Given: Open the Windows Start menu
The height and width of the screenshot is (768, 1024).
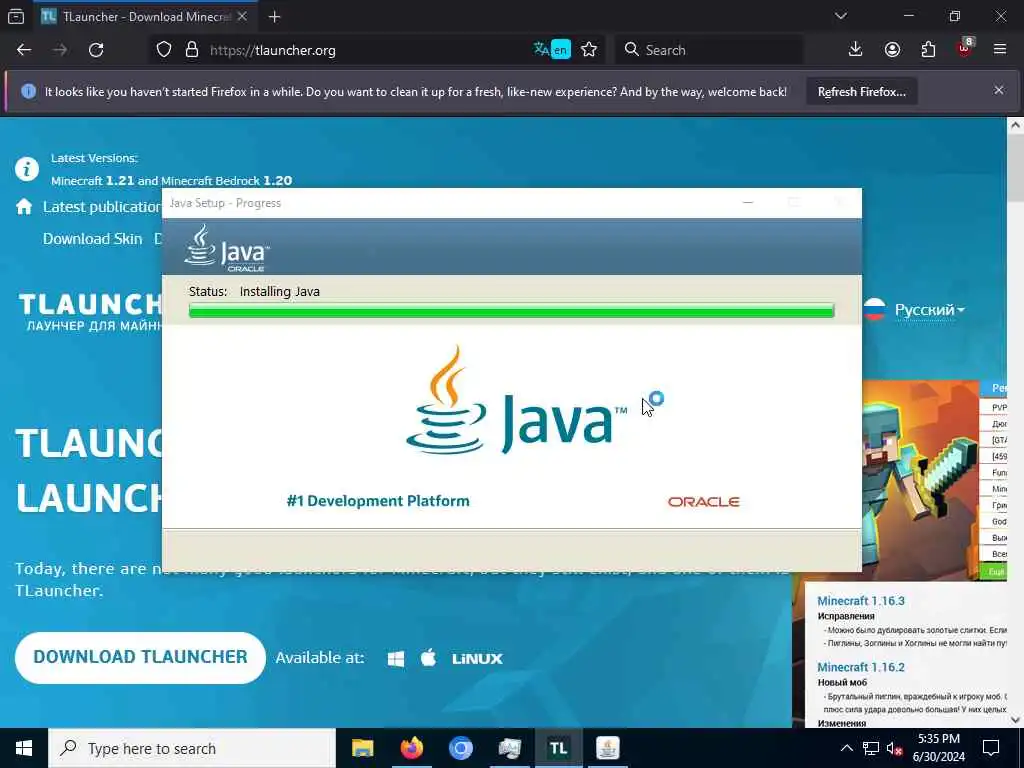Looking at the screenshot, I should click(x=24, y=748).
